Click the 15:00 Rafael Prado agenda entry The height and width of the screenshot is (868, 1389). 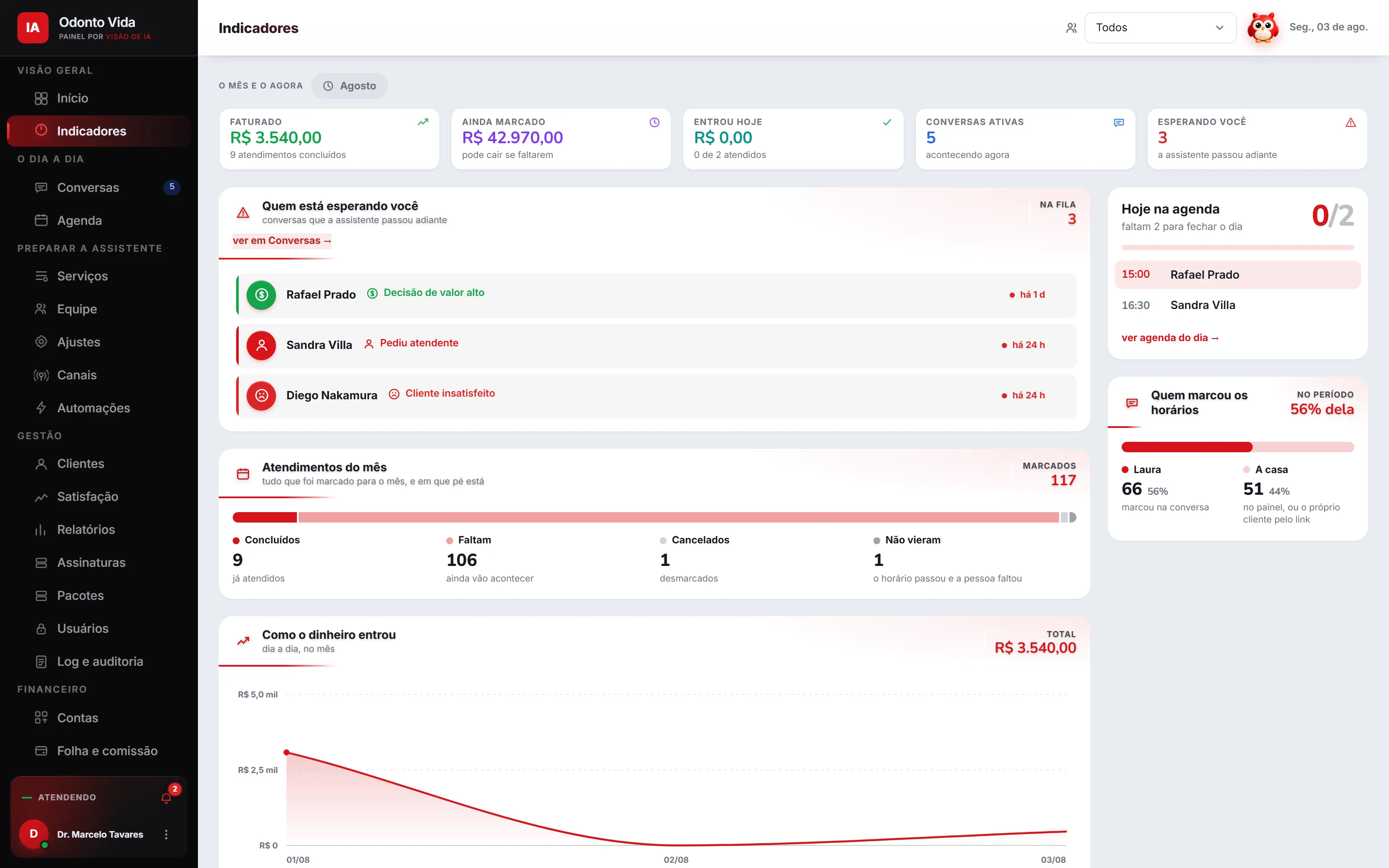(1237, 274)
